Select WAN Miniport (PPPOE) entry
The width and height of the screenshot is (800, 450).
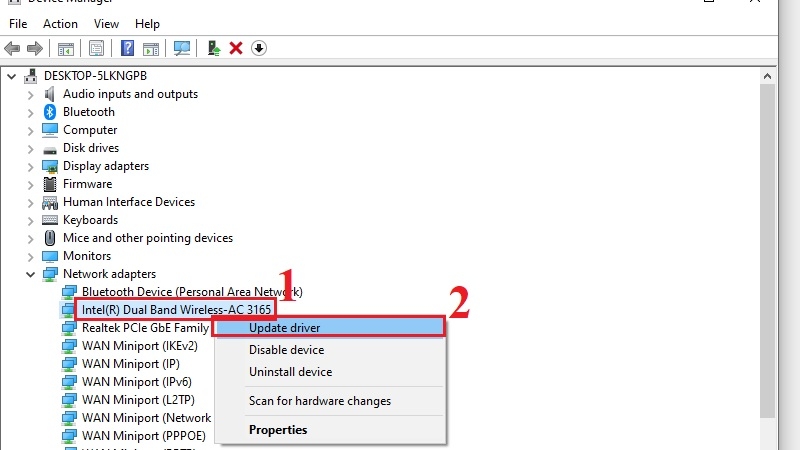143,436
